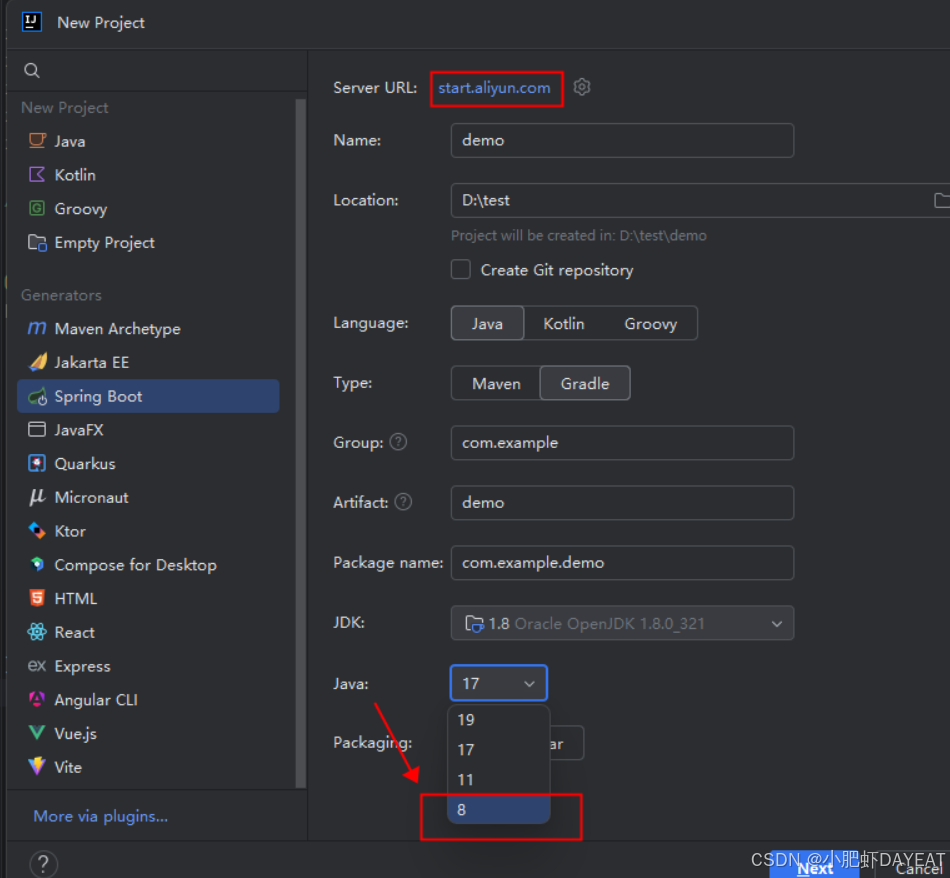Click the sidebar vertical scrollbar
Viewport: 950px width, 878px height.
pyautogui.click(x=301, y=442)
